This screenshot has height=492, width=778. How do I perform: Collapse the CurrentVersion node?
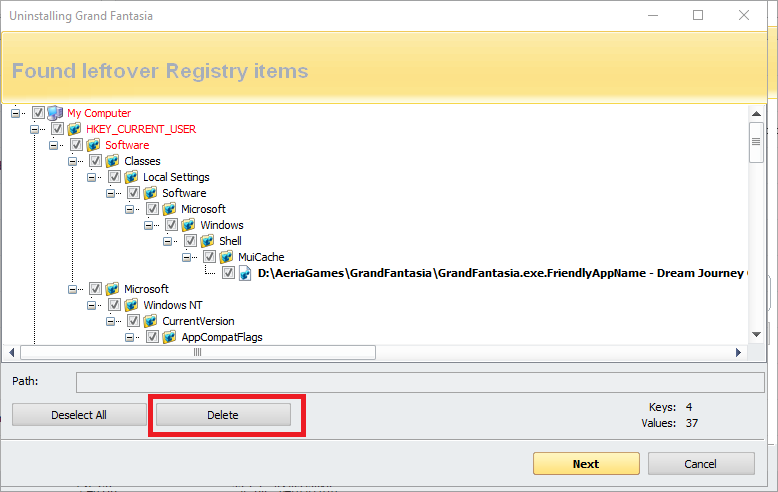pyautogui.click(x=110, y=321)
